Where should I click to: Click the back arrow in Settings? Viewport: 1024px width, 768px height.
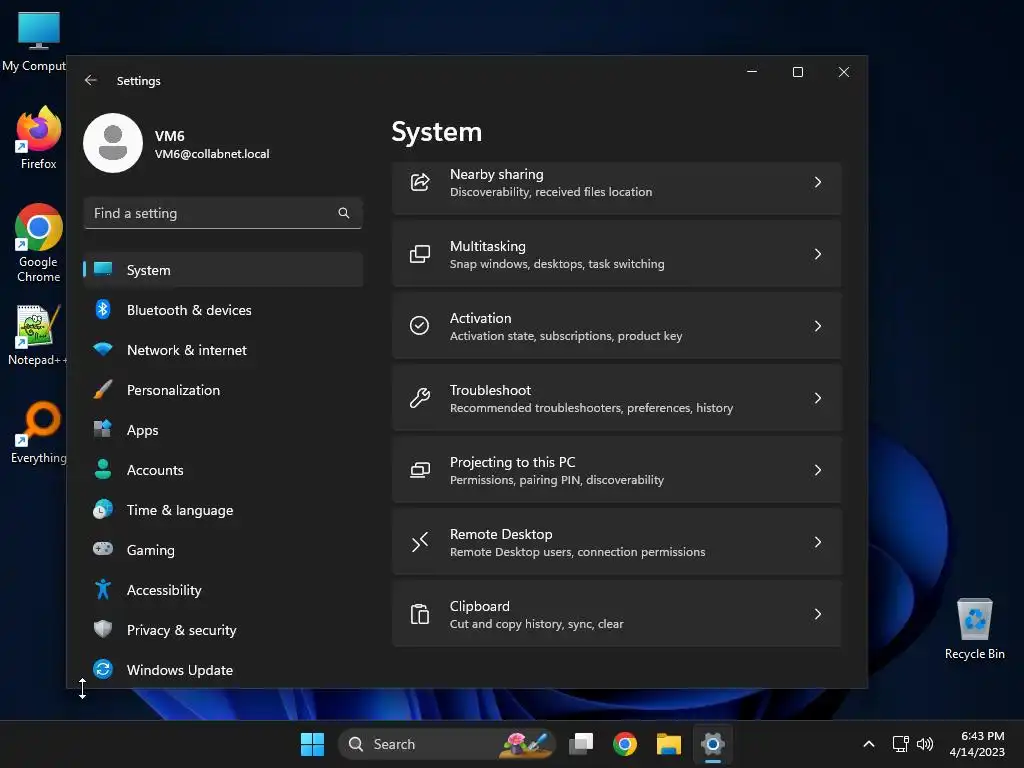[x=91, y=80]
